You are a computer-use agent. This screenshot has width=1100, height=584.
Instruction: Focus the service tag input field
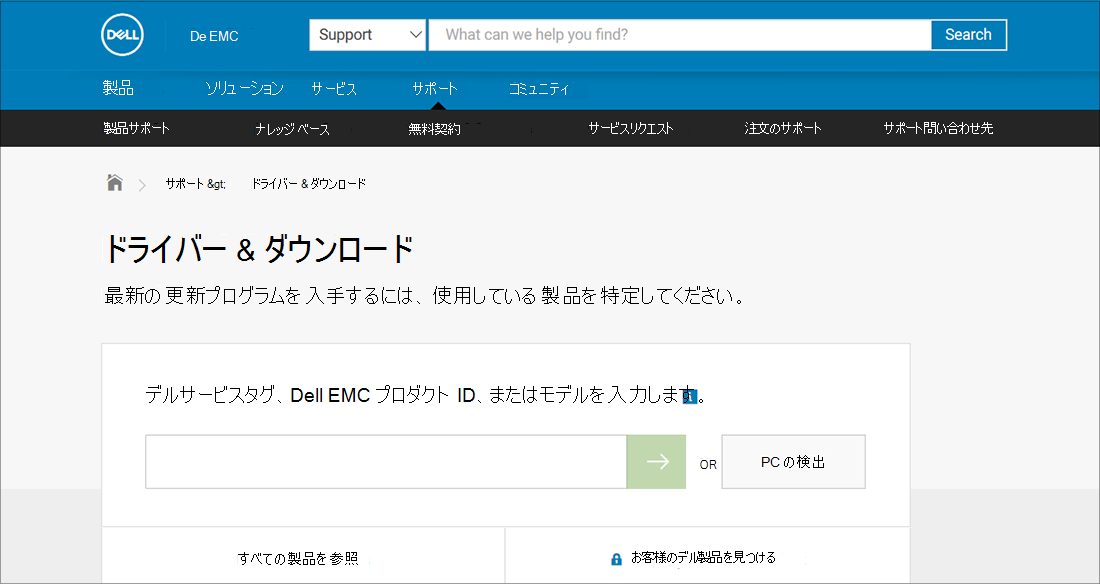pos(386,461)
